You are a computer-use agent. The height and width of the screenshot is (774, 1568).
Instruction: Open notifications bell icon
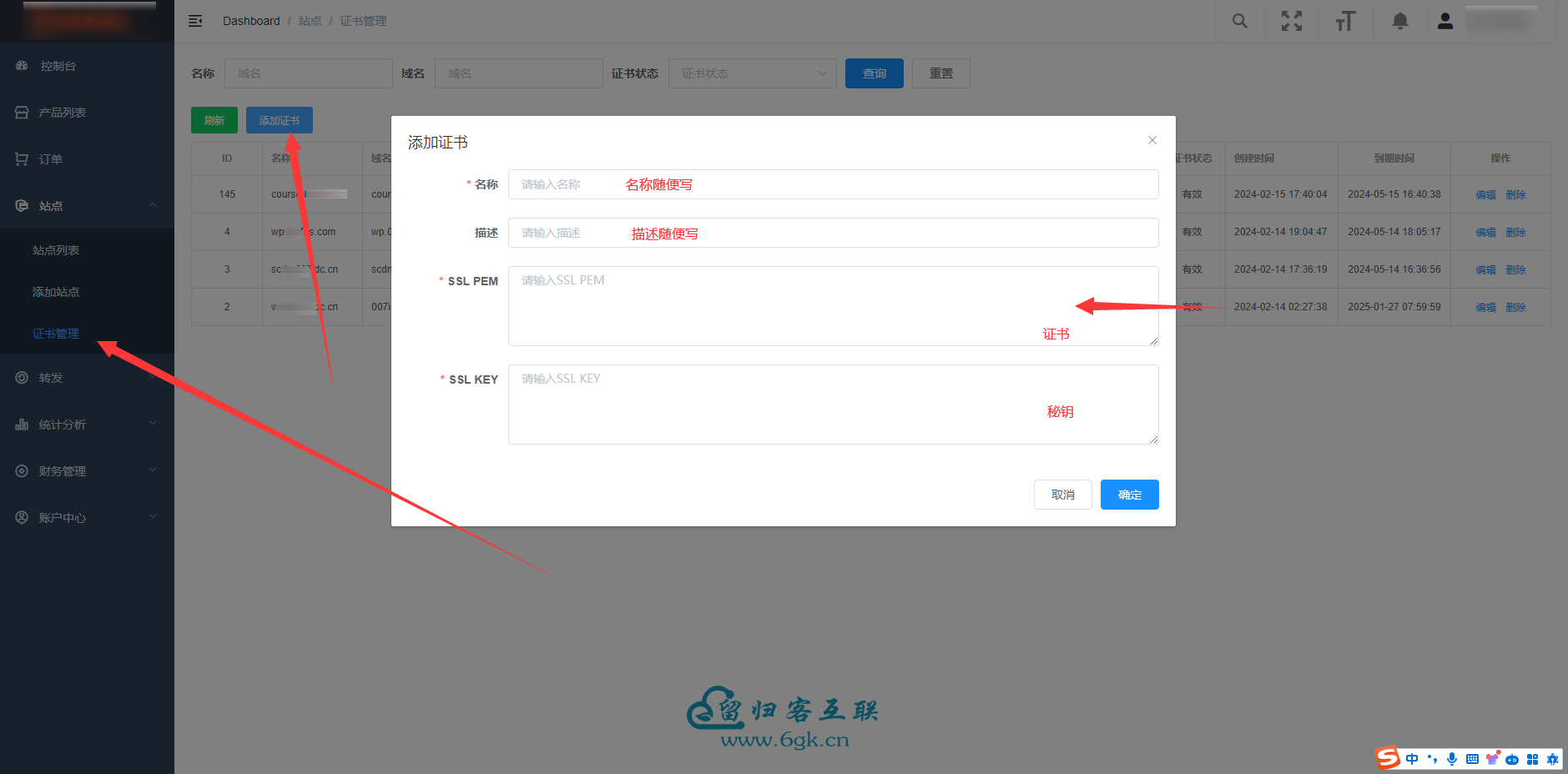[1400, 21]
